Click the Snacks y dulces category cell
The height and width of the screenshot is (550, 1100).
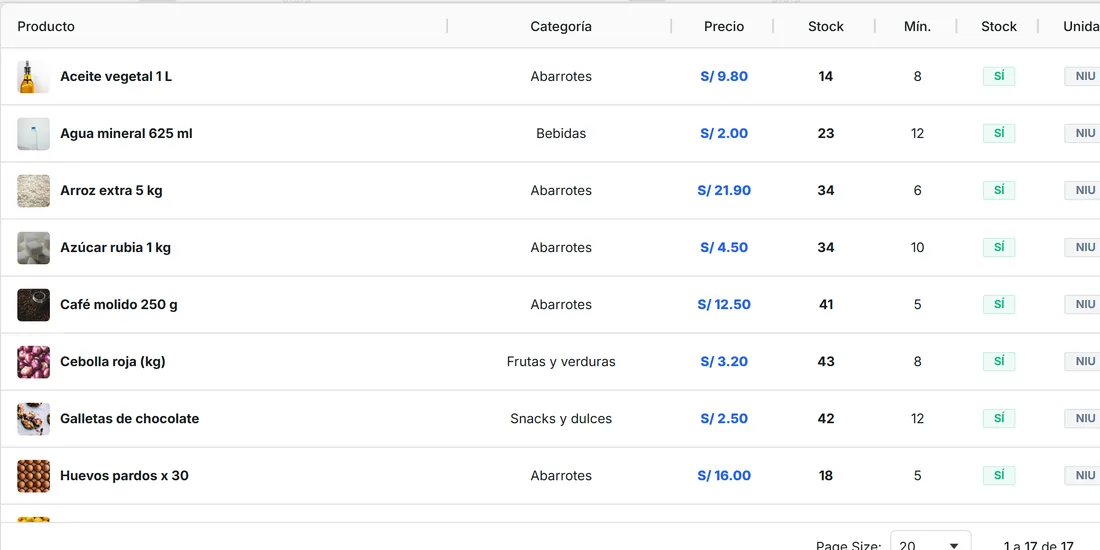[561, 419]
